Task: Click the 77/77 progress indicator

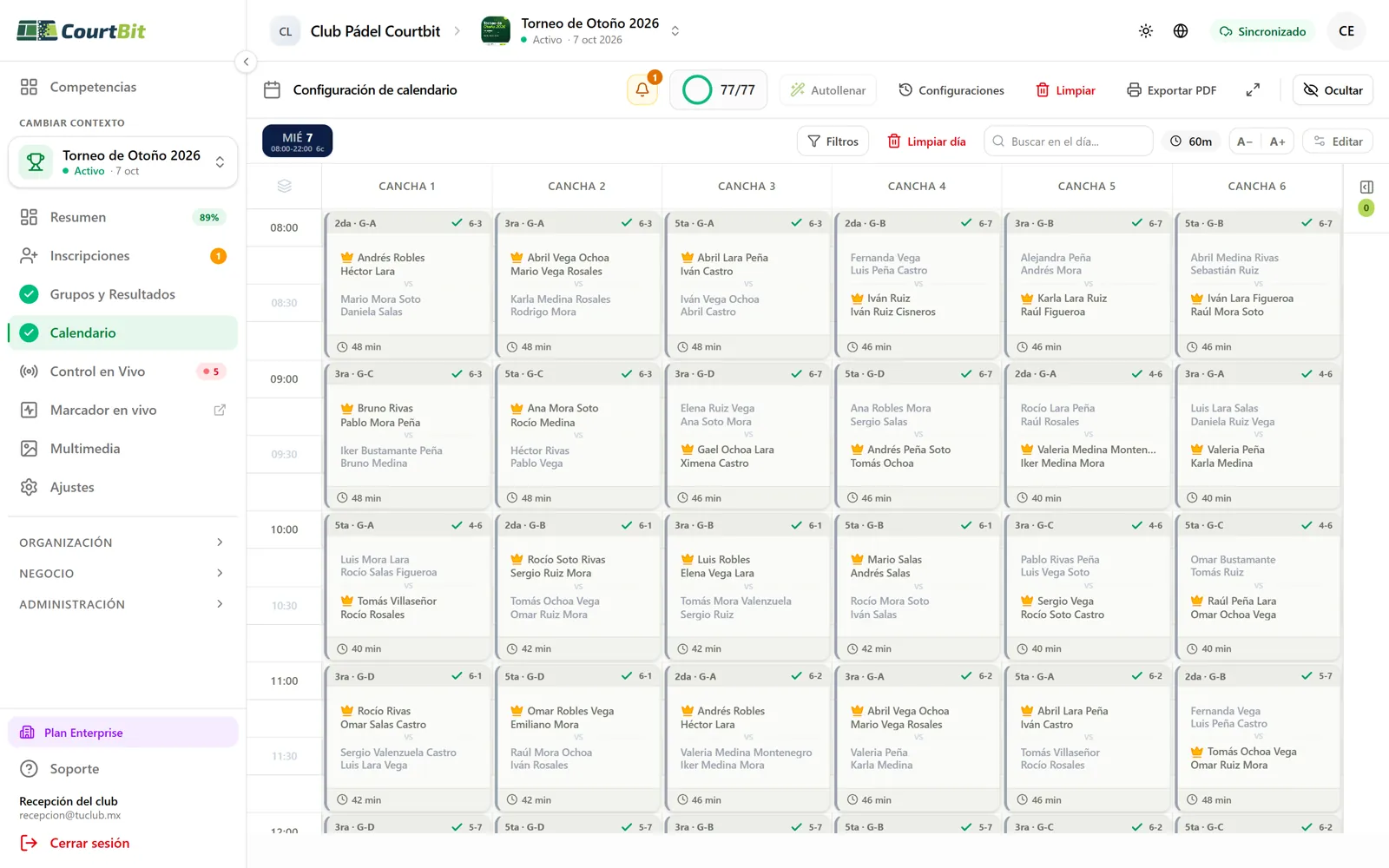Action: (719, 90)
